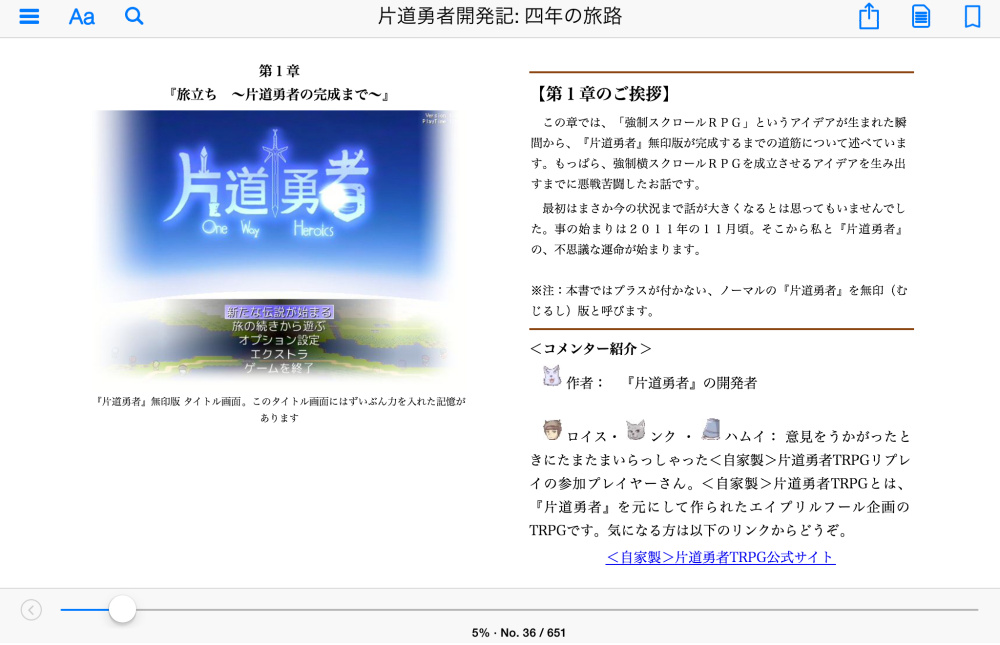Screen dimensions: 1000x645
Task: Tap the author's white cat avatar
Action: (551, 376)
